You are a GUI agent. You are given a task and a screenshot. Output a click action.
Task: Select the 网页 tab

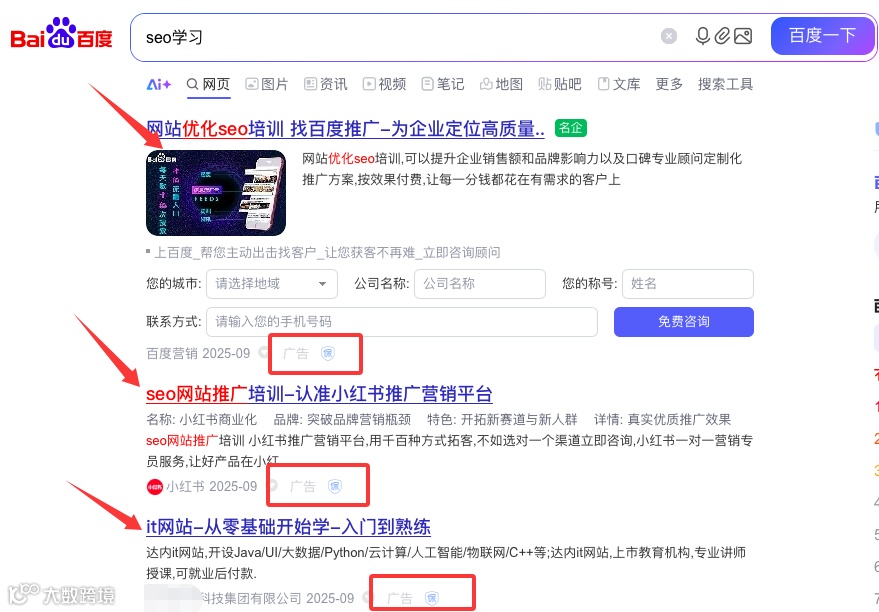click(209, 85)
